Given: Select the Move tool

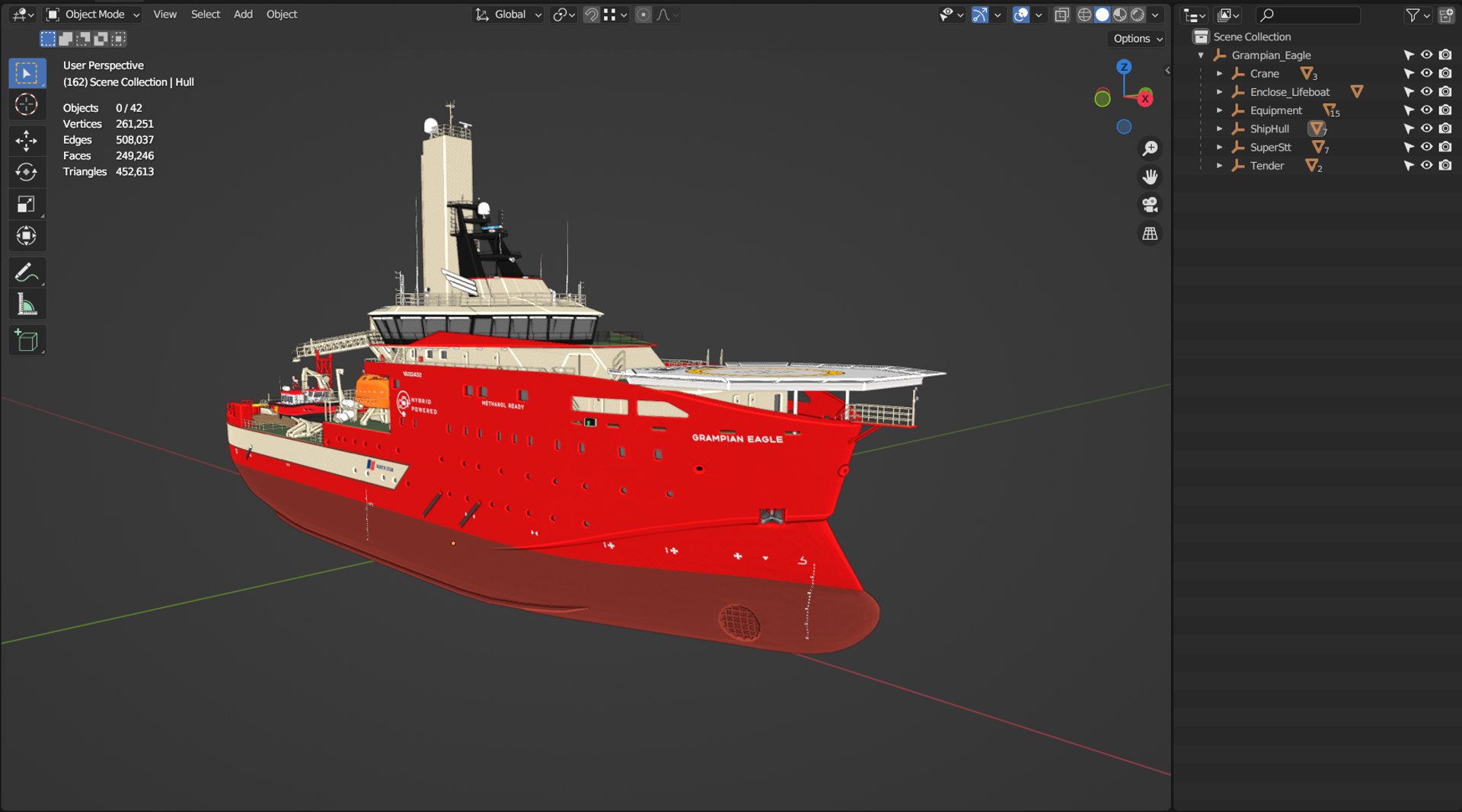Looking at the screenshot, I should (27, 141).
